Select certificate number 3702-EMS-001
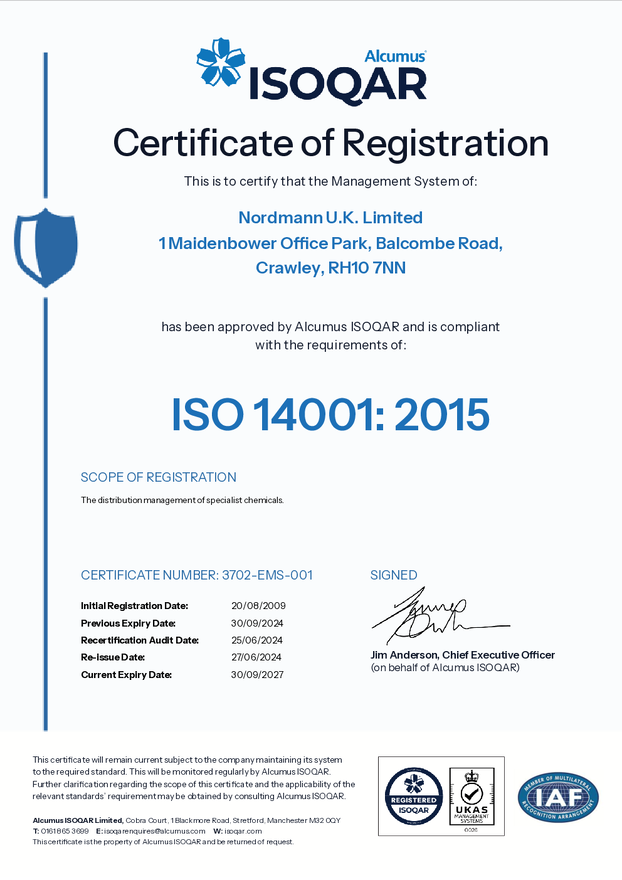Viewport: 622px width, 880px height. tap(265, 575)
